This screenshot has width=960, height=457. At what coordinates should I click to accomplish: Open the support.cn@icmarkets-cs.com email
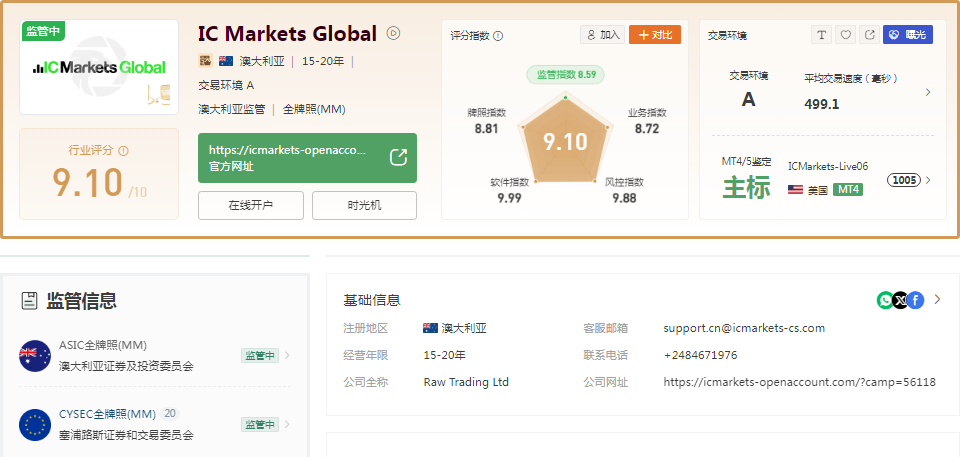(744, 328)
